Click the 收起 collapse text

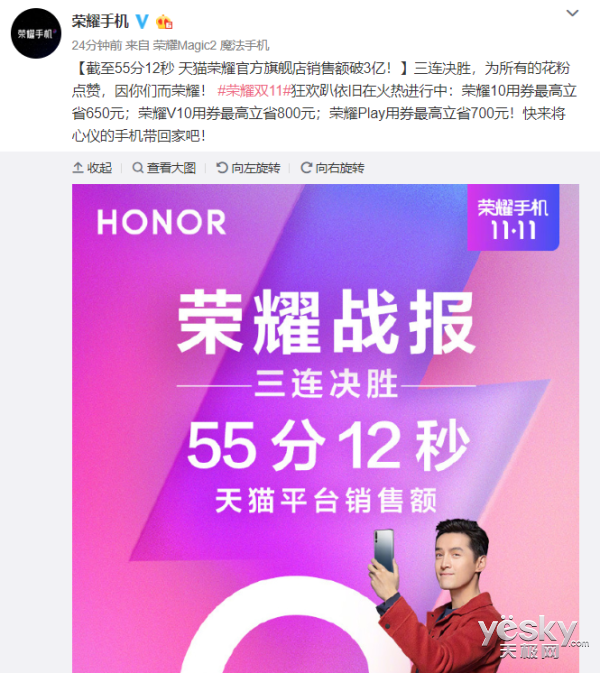coord(100,168)
